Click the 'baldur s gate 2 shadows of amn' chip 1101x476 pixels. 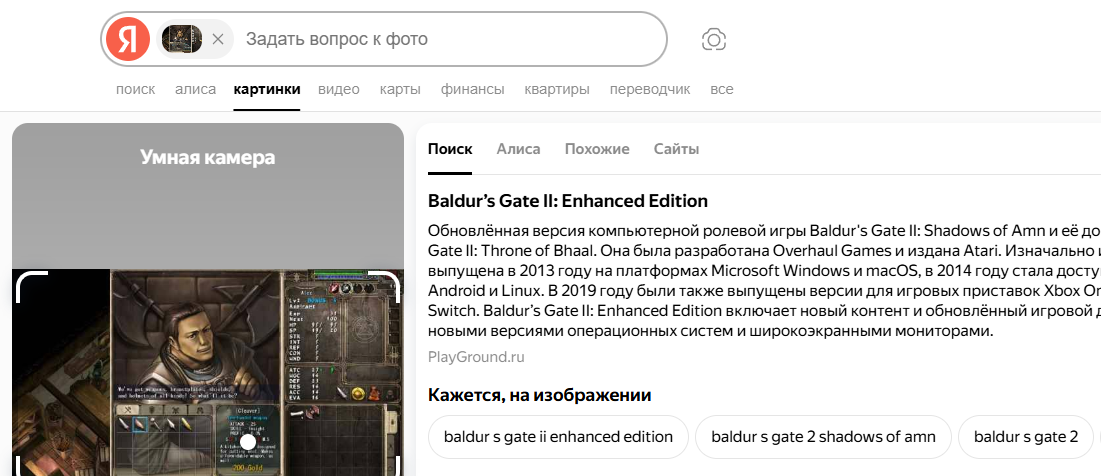pos(823,437)
